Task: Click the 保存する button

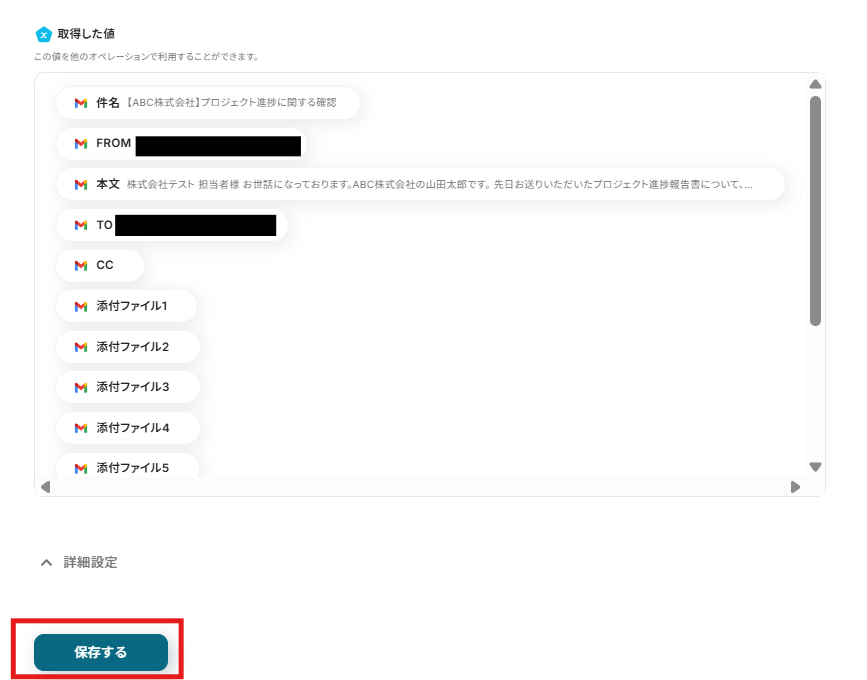Action: click(101, 652)
